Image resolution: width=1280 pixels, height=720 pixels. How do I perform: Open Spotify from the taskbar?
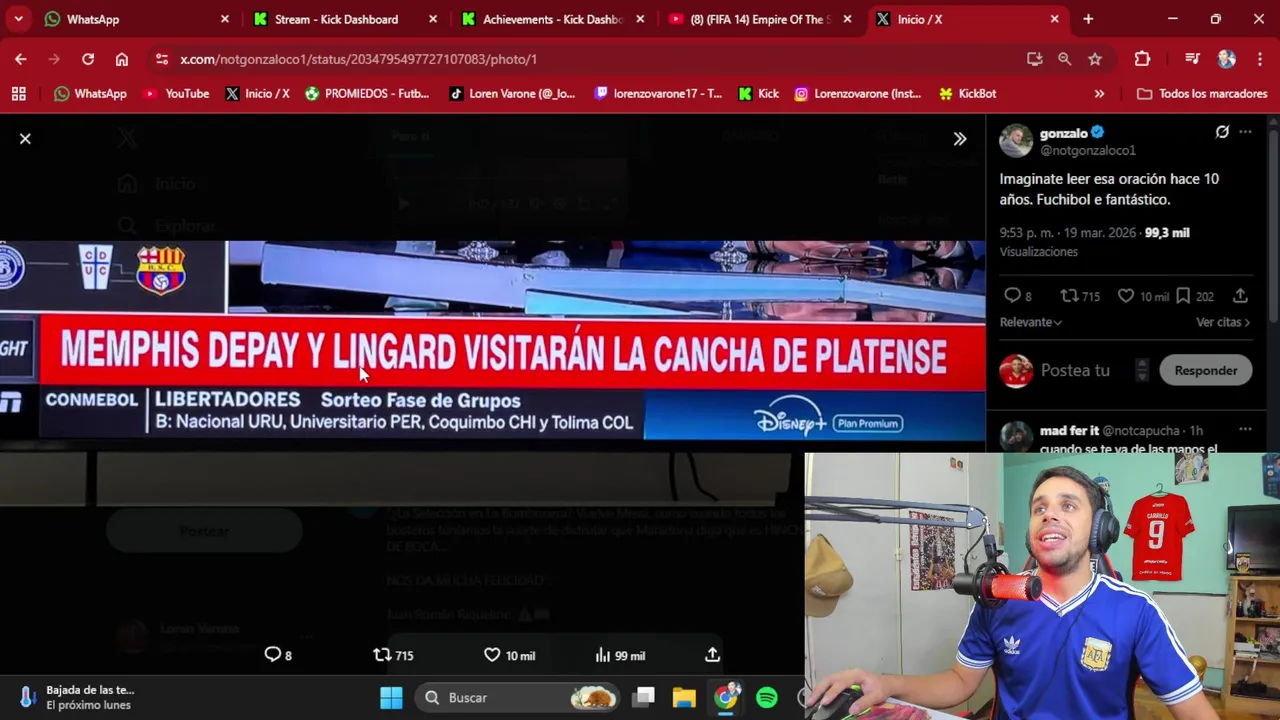[767, 697]
